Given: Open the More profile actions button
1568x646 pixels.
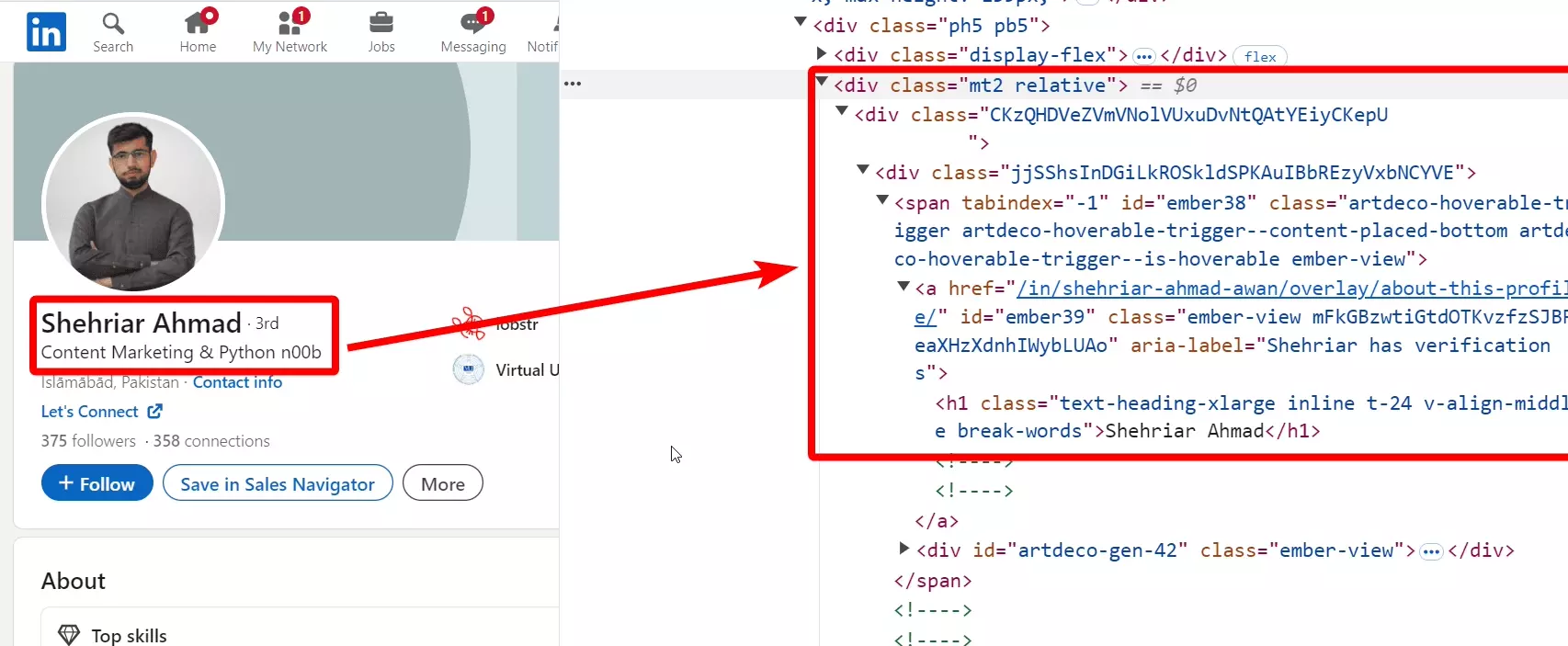Looking at the screenshot, I should coord(442,483).
